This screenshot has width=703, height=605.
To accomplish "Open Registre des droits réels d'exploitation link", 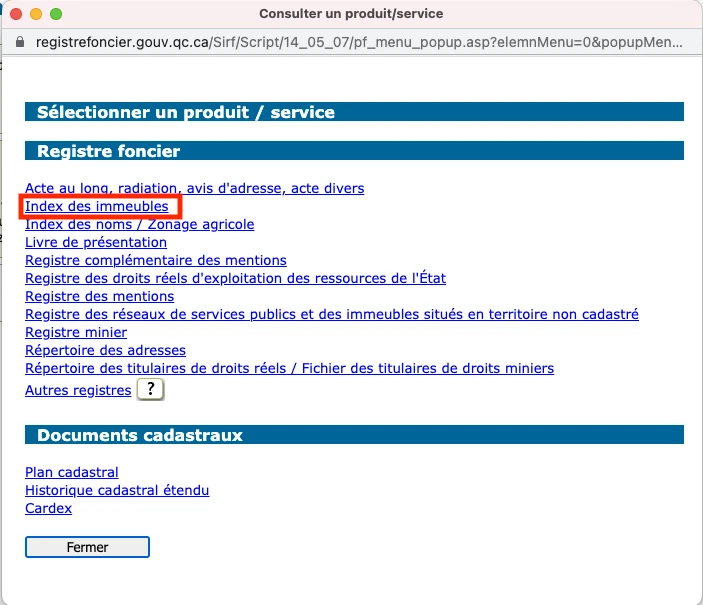I will 235,279.
